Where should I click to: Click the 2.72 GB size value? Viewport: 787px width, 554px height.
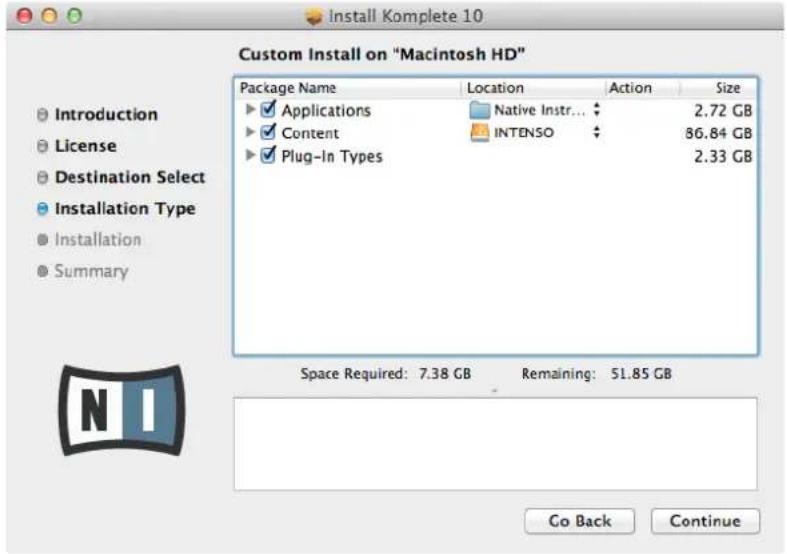(723, 110)
